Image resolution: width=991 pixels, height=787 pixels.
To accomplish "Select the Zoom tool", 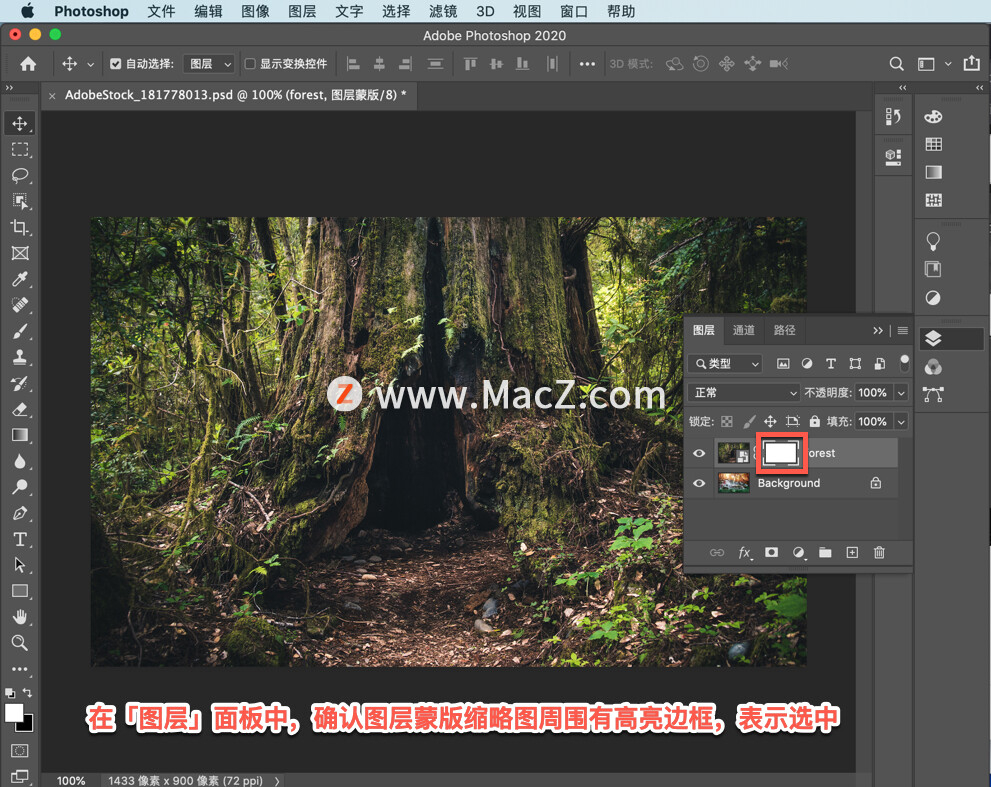I will (20, 643).
